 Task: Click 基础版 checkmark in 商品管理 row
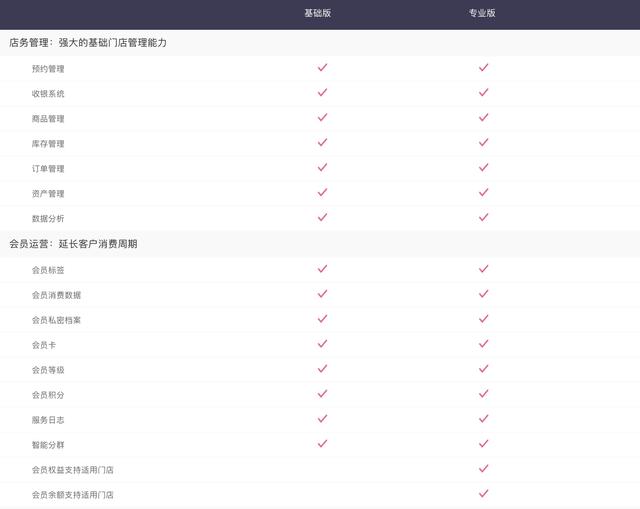(x=322, y=117)
